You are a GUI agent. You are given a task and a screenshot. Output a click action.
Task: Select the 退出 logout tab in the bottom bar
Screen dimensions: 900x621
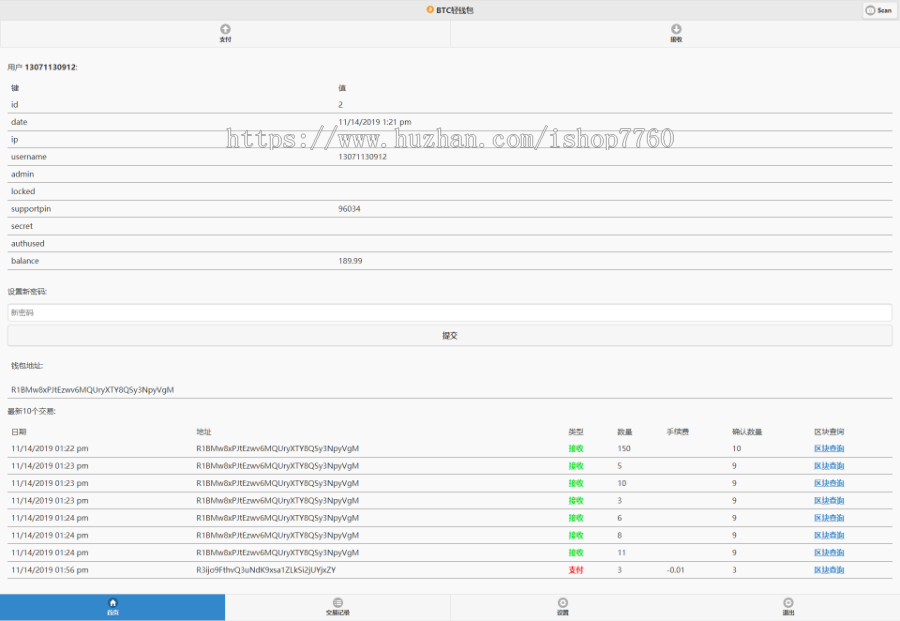pyautogui.click(x=788, y=607)
